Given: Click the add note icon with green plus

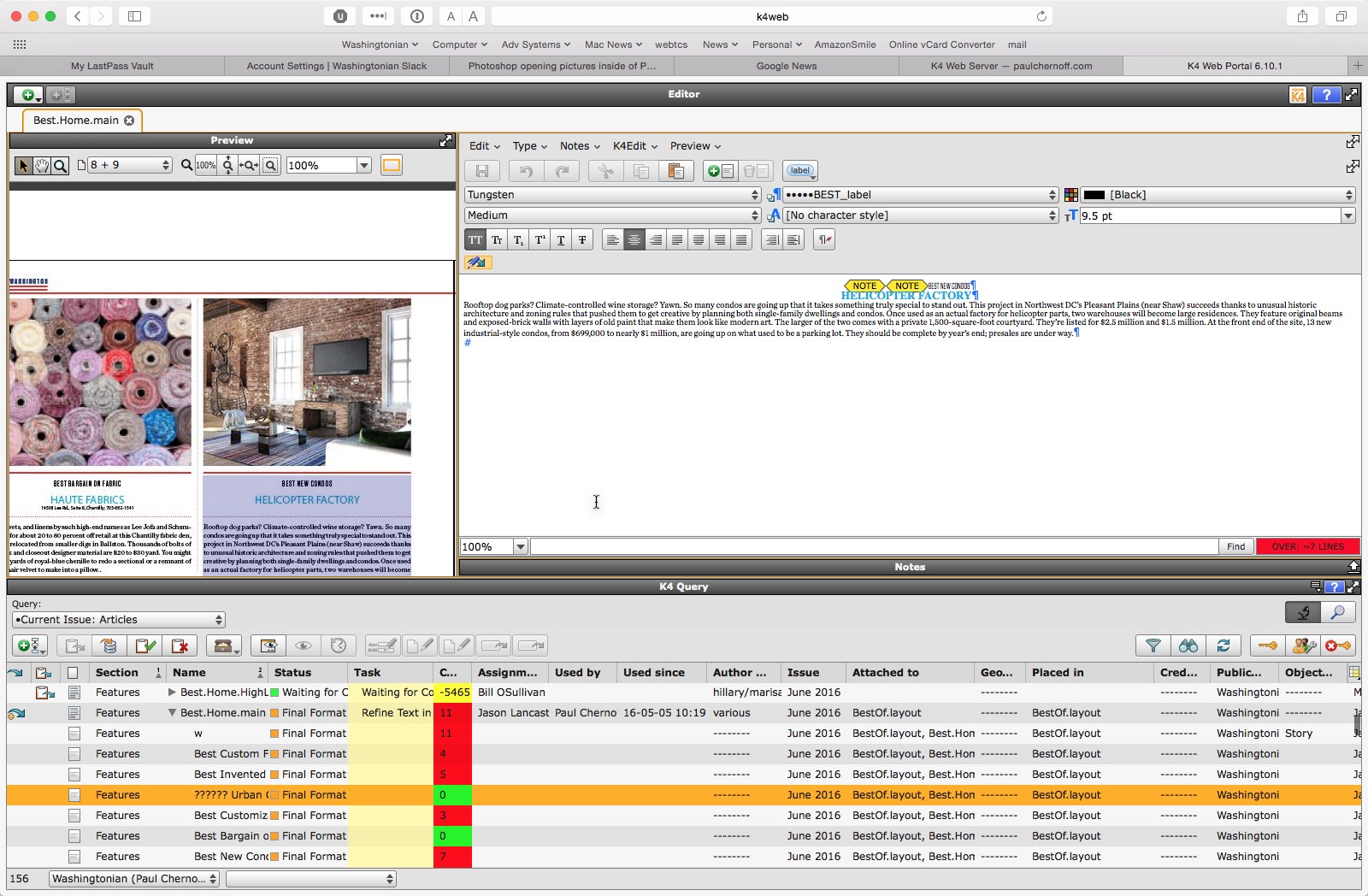Looking at the screenshot, I should [x=721, y=171].
